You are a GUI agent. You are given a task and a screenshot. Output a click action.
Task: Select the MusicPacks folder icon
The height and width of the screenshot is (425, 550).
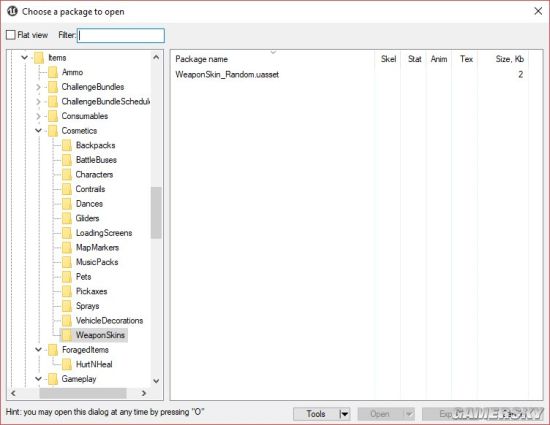[67, 262]
